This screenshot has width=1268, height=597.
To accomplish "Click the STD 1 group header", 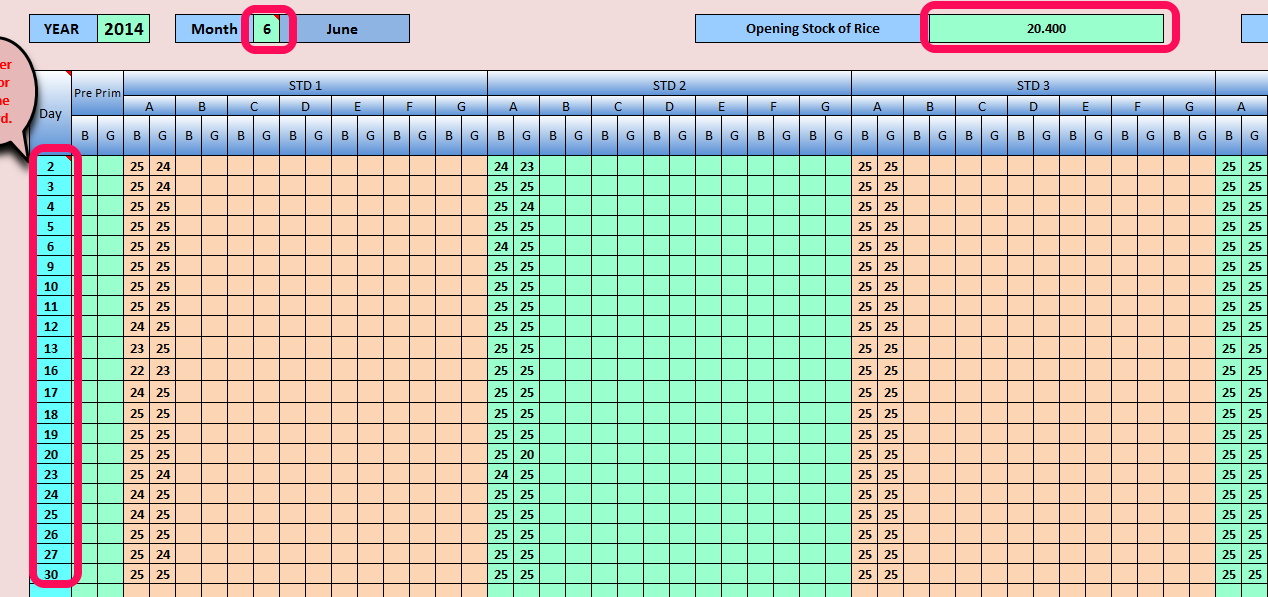I will 305,85.
